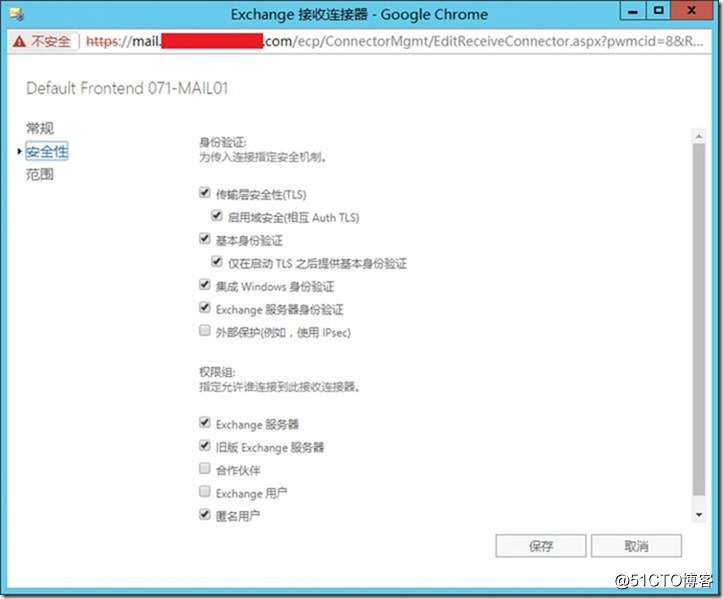Maximize the Chrome window

point(658,11)
